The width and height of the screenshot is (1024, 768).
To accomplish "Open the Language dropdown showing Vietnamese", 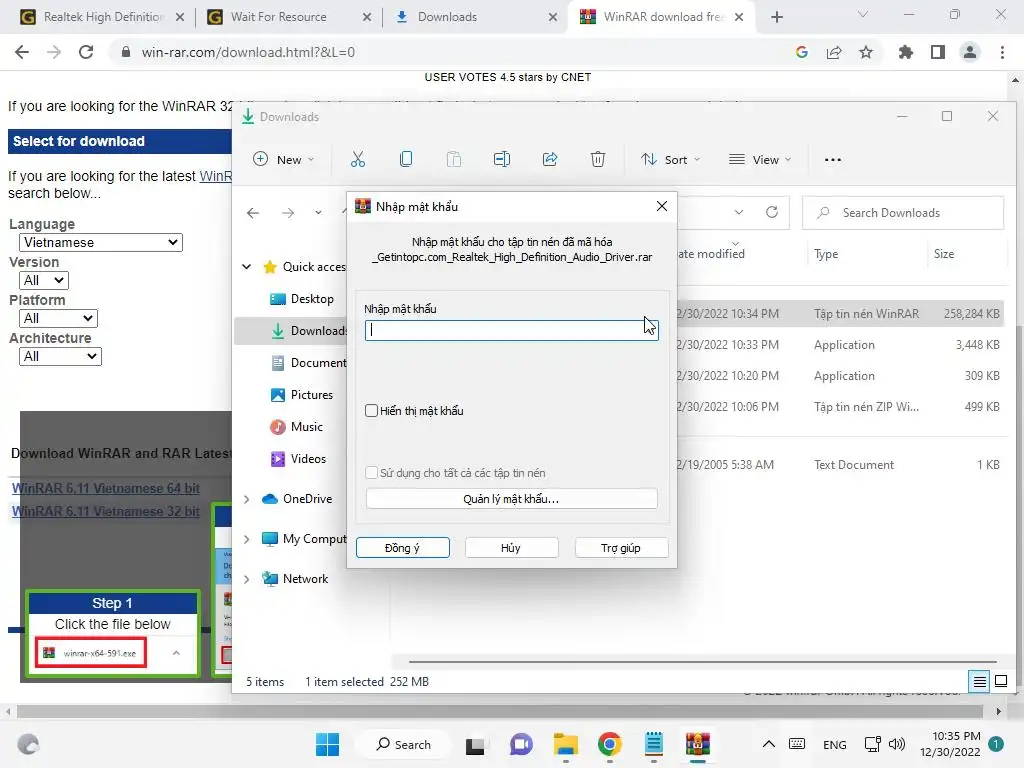I will [101, 242].
